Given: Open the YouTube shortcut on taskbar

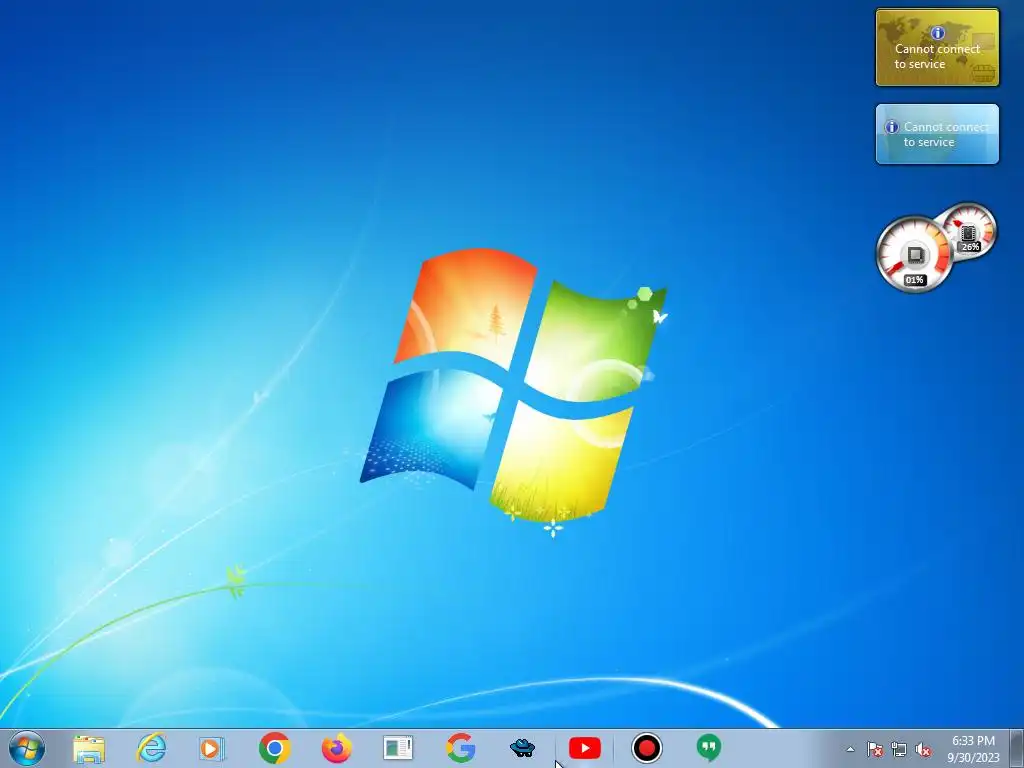Looking at the screenshot, I should (584, 748).
